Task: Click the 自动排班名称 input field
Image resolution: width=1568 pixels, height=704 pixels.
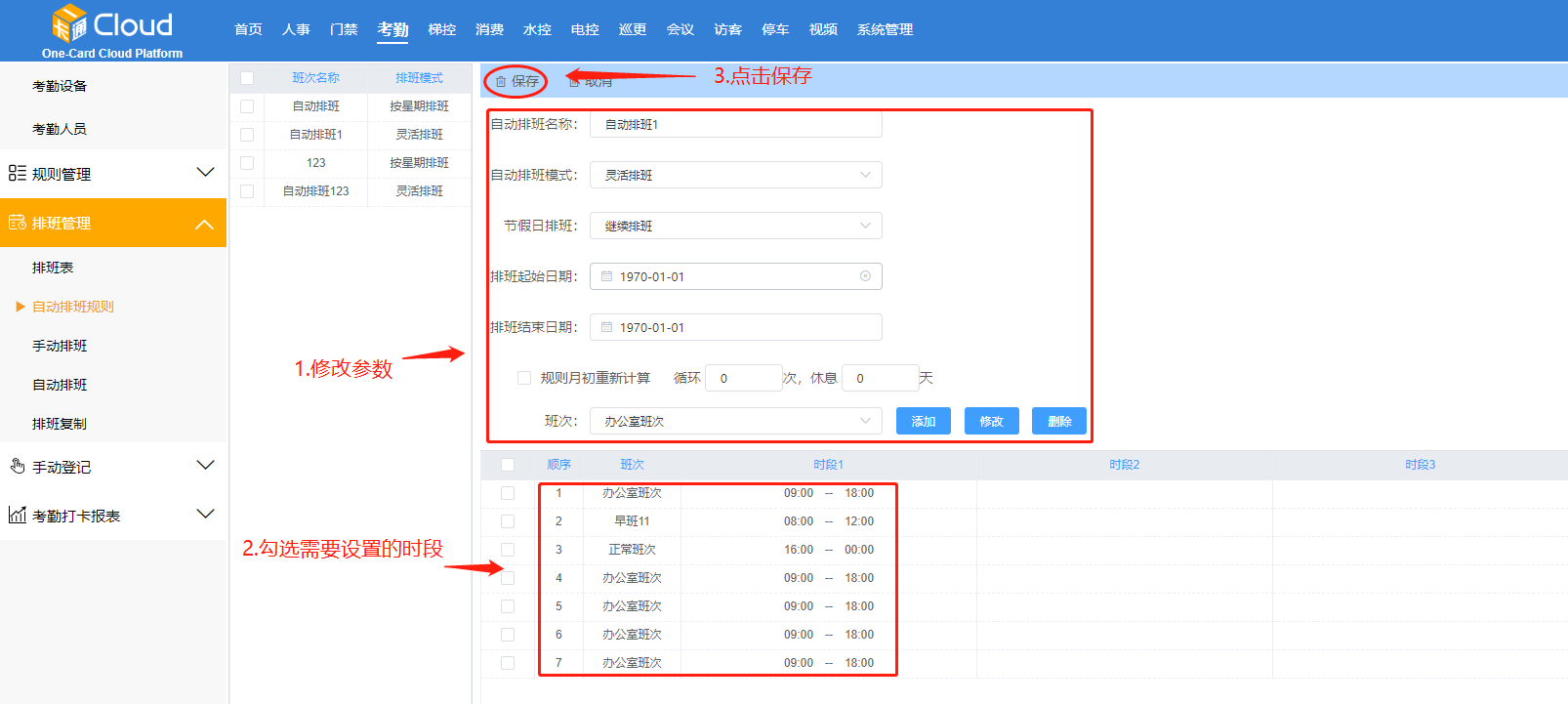Action: (x=735, y=124)
